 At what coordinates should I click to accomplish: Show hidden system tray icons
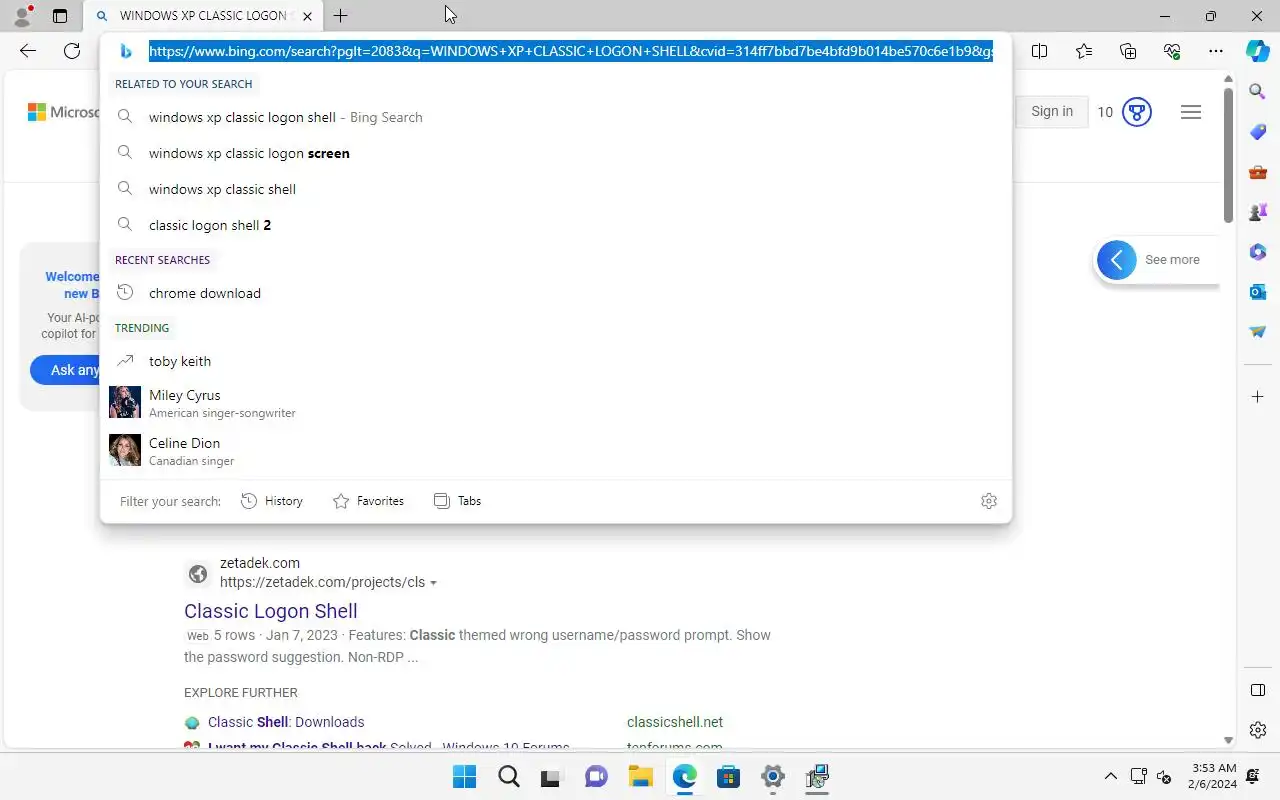[1110, 777]
